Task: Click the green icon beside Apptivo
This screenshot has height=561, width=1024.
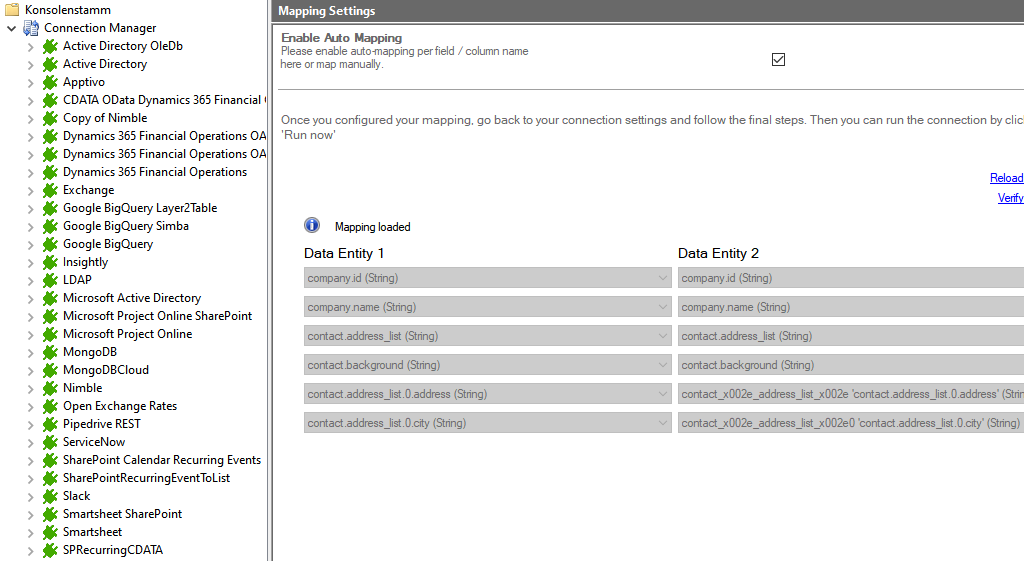Action: pyautogui.click(x=50, y=82)
